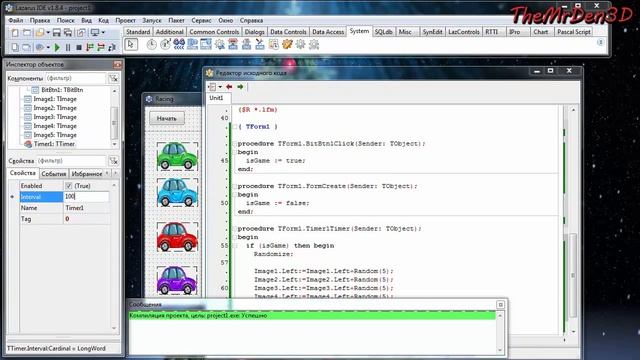
Task: Click the green compilation success message
Action: (x=312, y=316)
